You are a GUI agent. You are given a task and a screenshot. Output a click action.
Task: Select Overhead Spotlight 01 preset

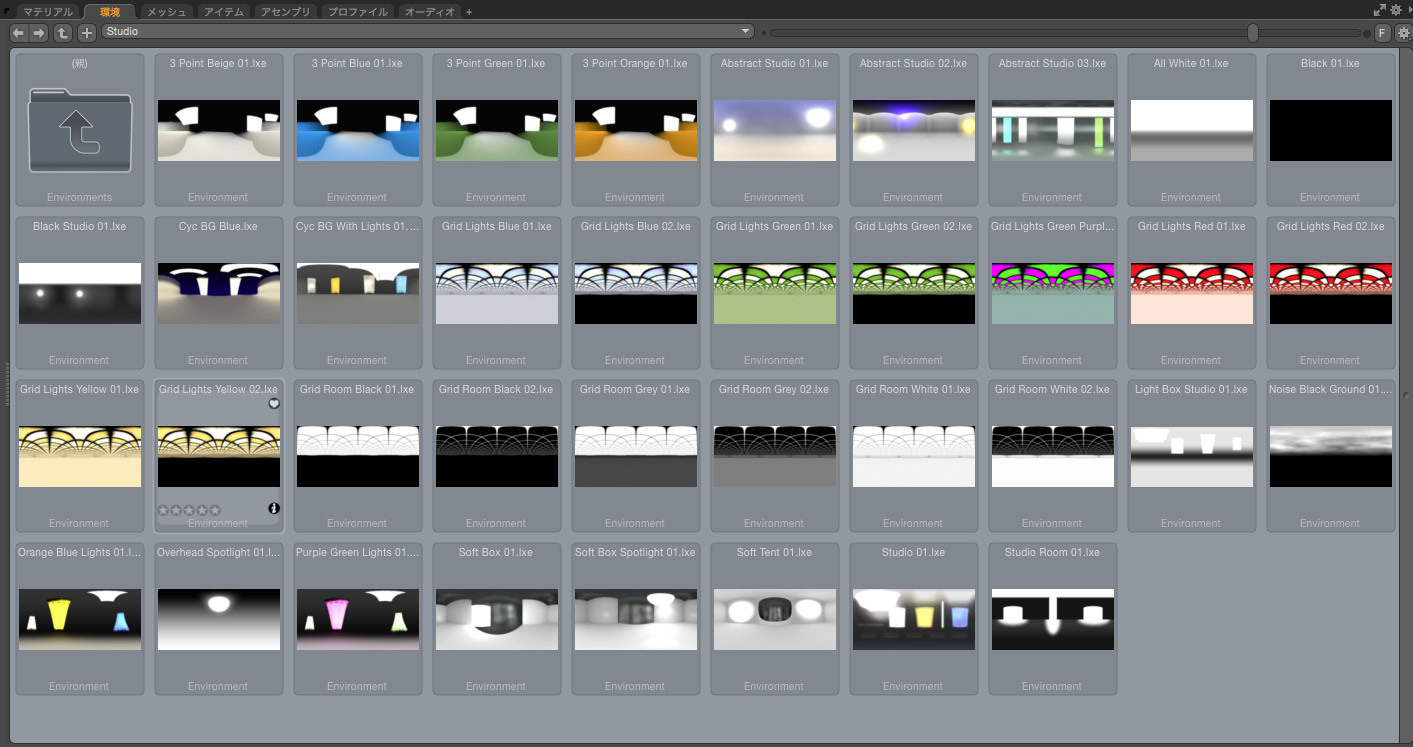pyautogui.click(x=218, y=619)
